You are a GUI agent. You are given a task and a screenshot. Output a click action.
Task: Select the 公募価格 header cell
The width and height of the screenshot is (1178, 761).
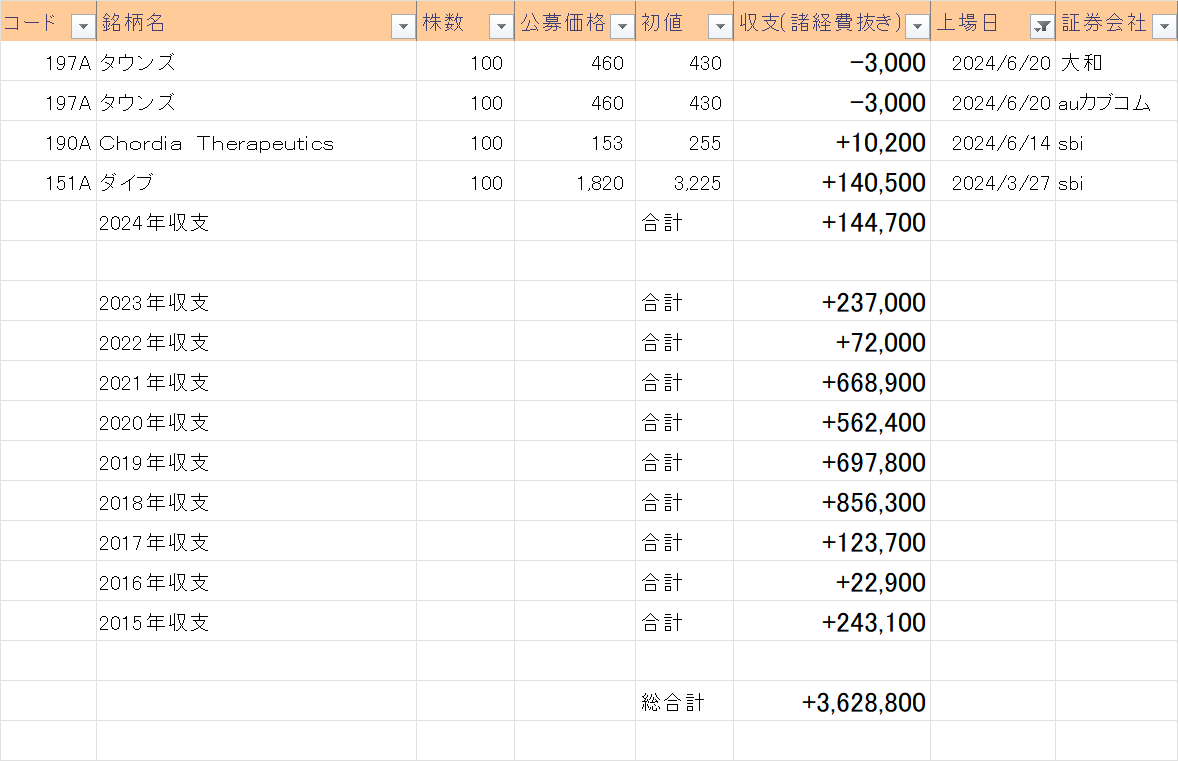575,21
